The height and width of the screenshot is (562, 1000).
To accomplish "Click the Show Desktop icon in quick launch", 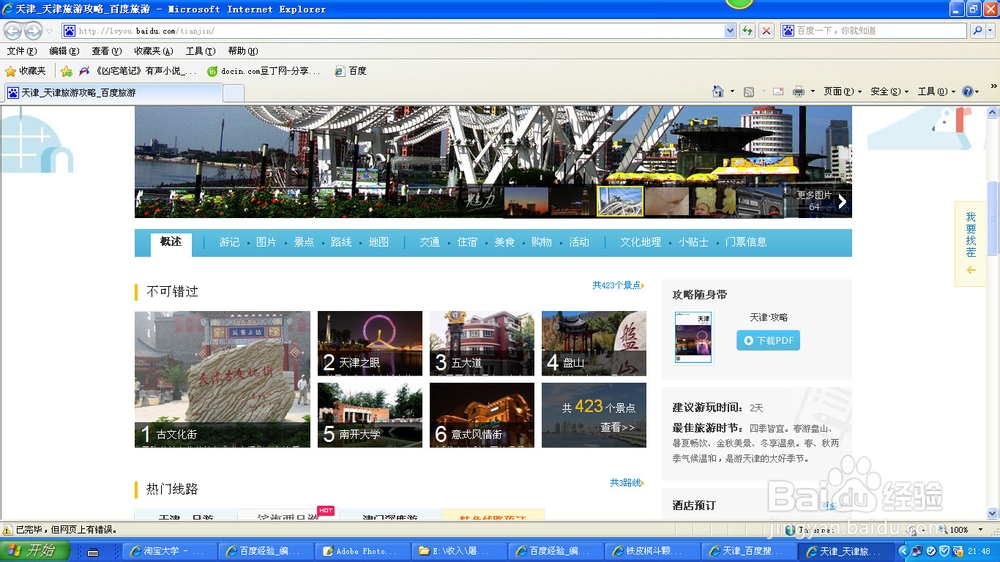I will pyautogui.click(x=93, y=551).
